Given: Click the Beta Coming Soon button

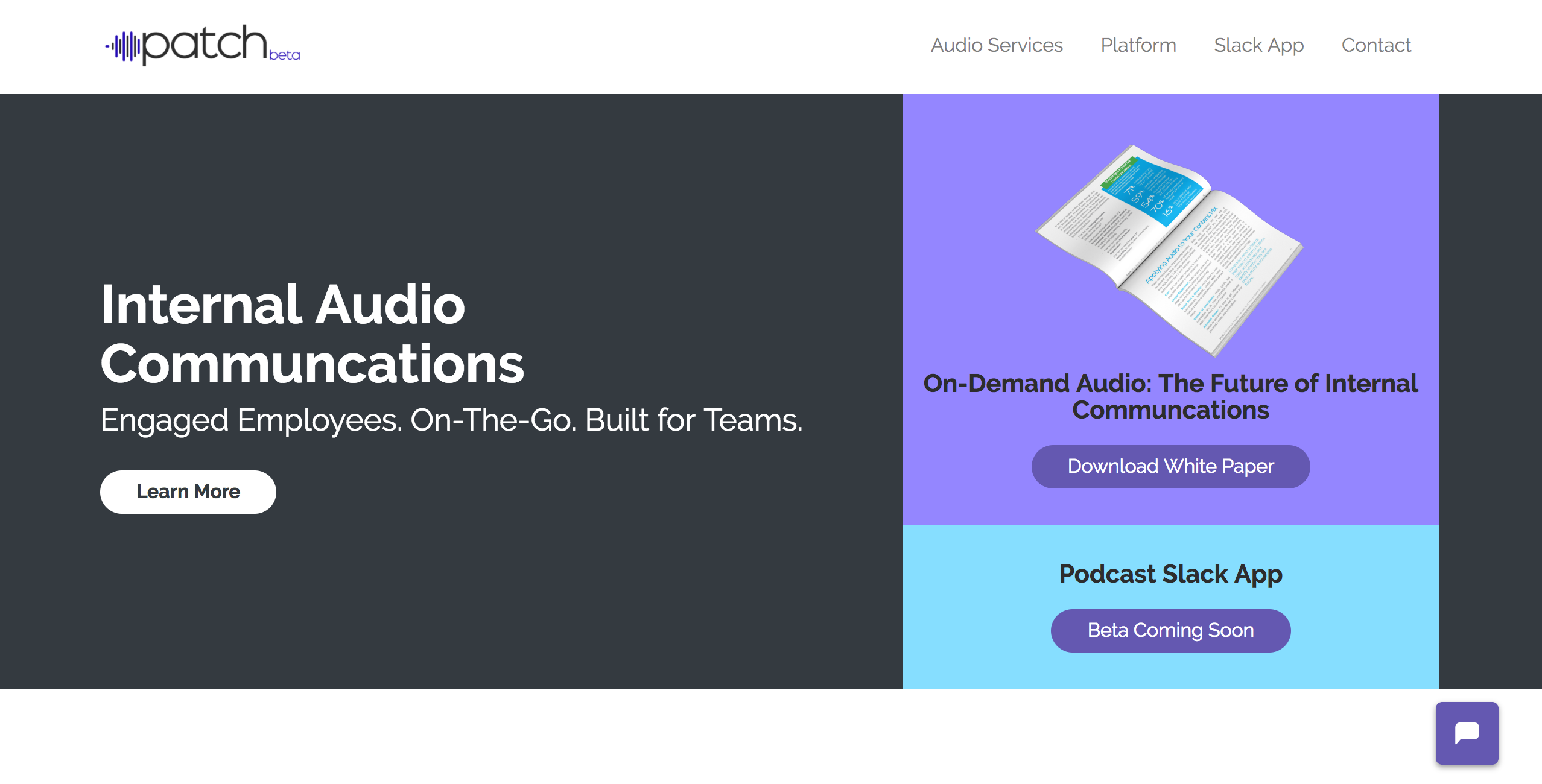Looking at the screenshot, I should click(1170, 630).
